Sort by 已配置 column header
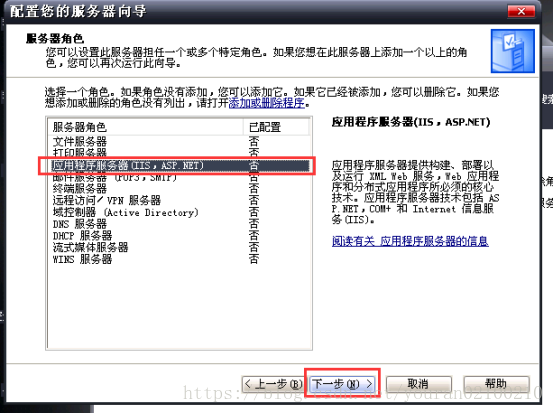The width and height of the screenshot is (554, 413). click(276, 127)
